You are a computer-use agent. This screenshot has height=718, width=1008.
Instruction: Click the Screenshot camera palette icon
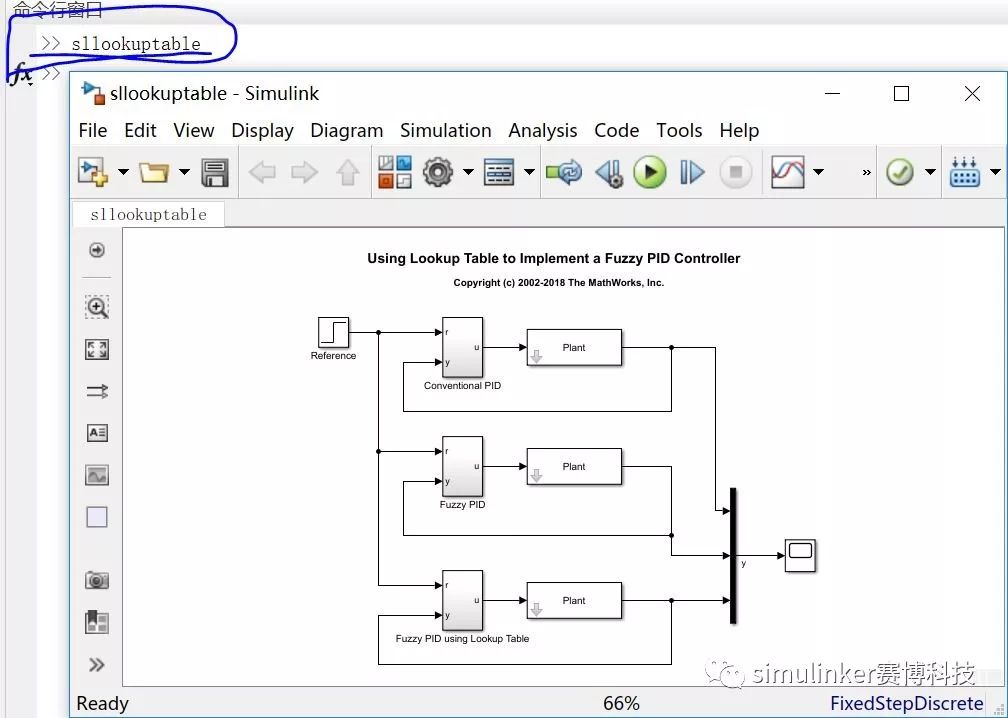[x=97, y=580]
